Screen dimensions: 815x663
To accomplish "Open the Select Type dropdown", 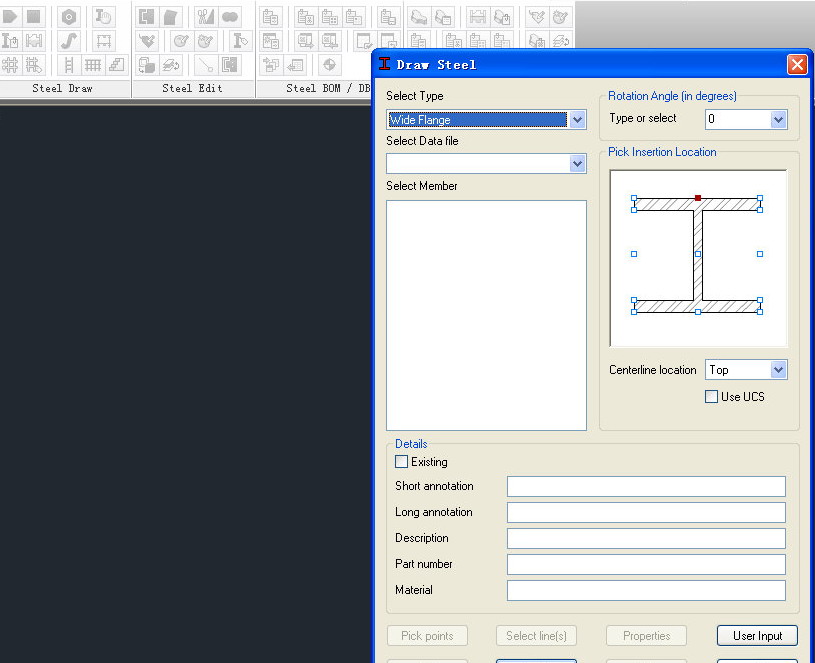I will point(577,120).
